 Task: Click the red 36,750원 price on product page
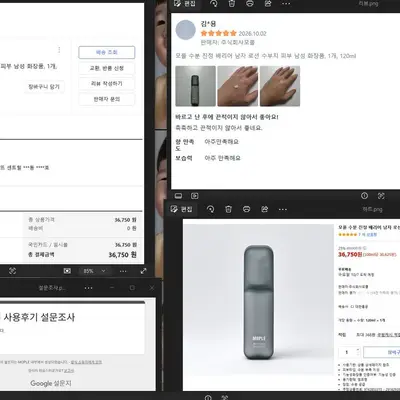[x=350, y=254]
